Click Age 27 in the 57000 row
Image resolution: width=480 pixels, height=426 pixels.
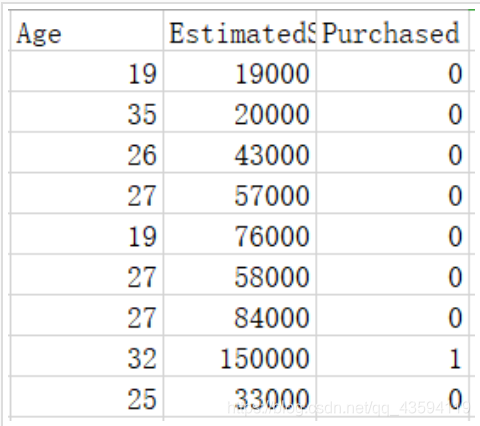[87, 193]
